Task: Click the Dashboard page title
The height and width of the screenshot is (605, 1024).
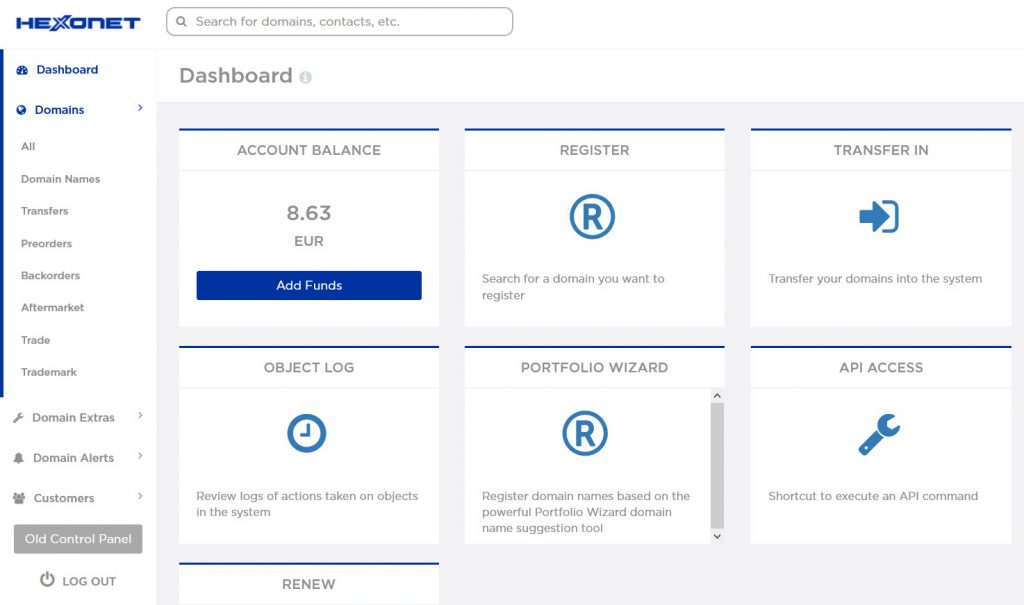Action: pyautogui.click(x=236, y=76)
